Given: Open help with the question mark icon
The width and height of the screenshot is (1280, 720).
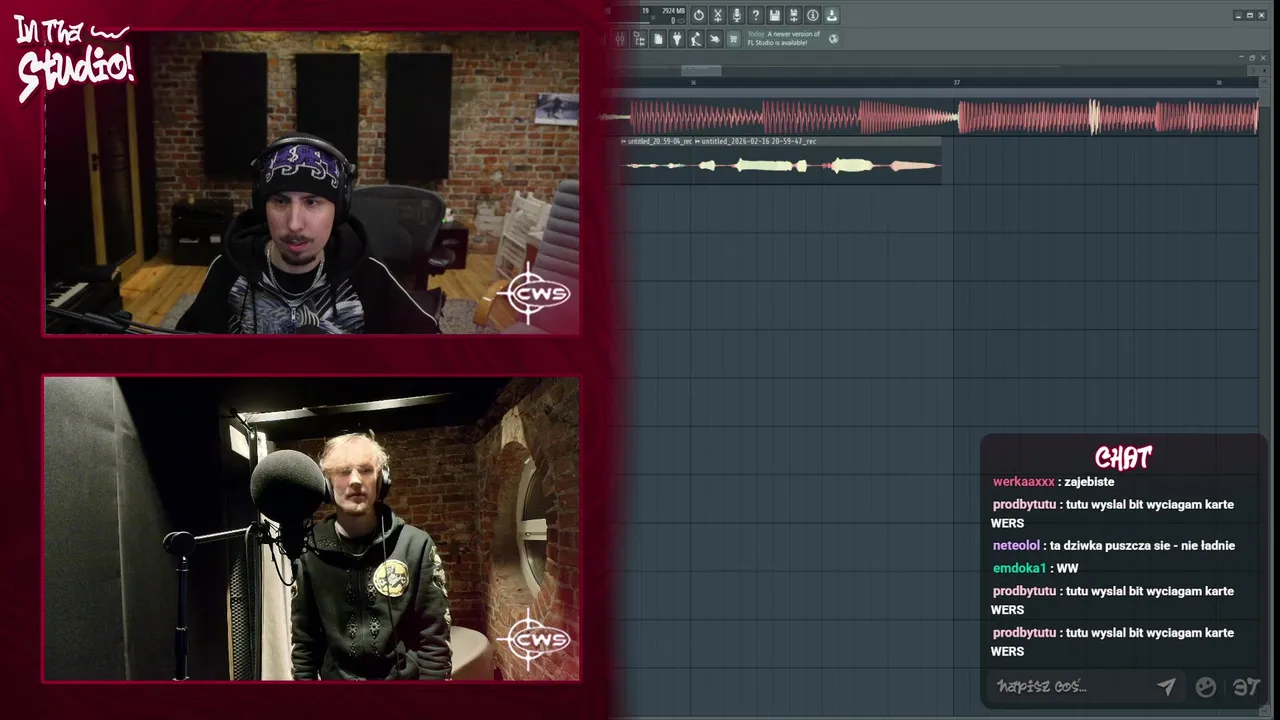Looking at the screenshot, I should point(755,15).
